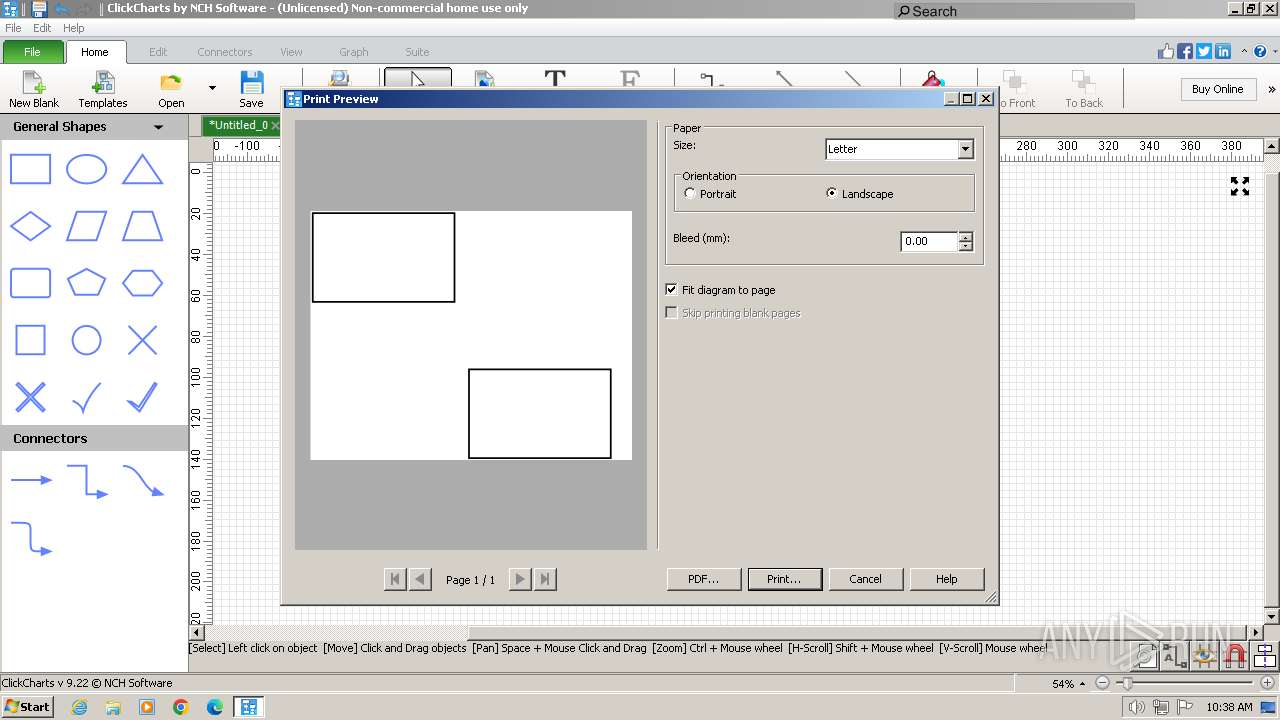Show more toolbar items chevron
The image size is (1280, 720).
(x=1272, y=89)
